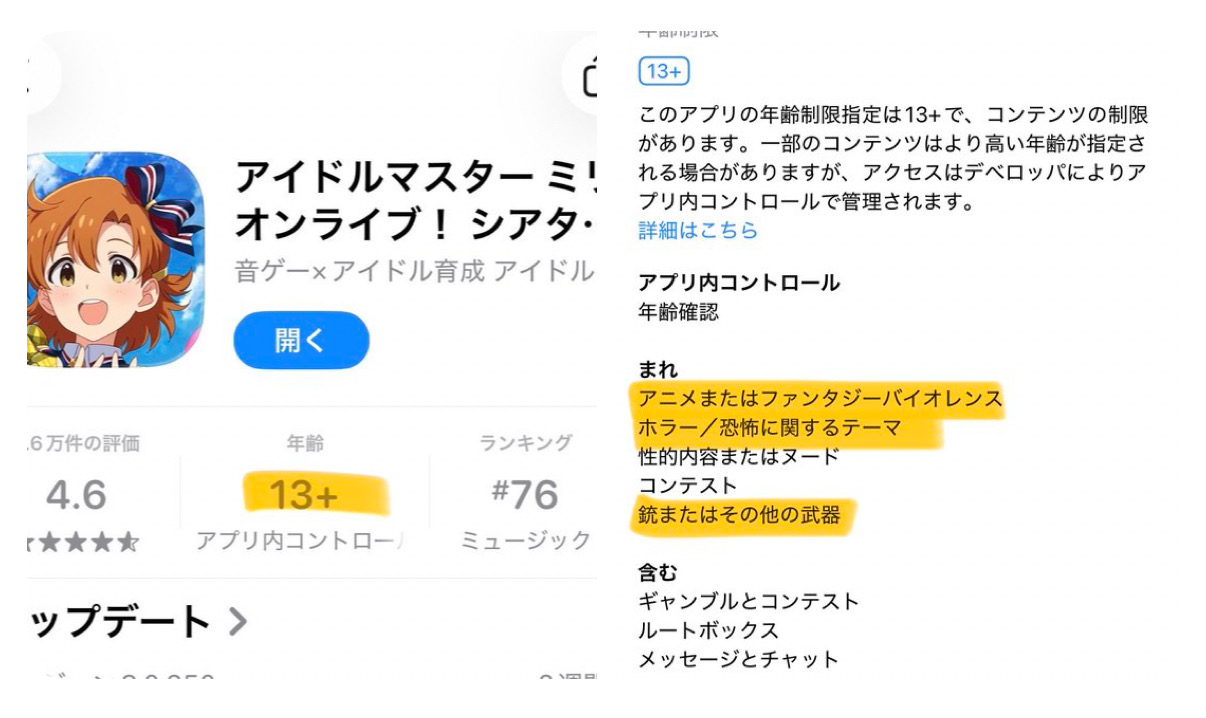Tap the アイドルマスター app icon
The image size is (1206, 718).
(115, 259)
